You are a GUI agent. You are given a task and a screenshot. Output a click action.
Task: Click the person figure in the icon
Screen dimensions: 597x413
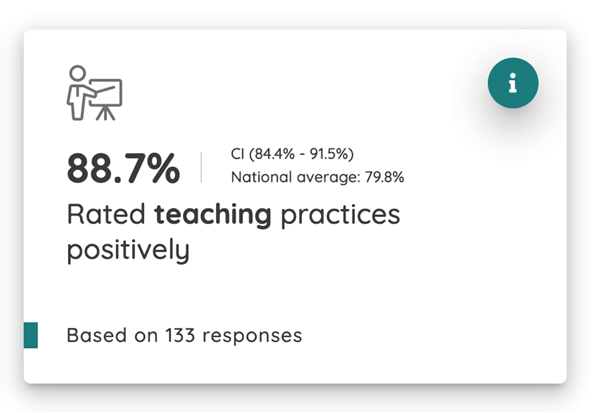pos(78,93)
